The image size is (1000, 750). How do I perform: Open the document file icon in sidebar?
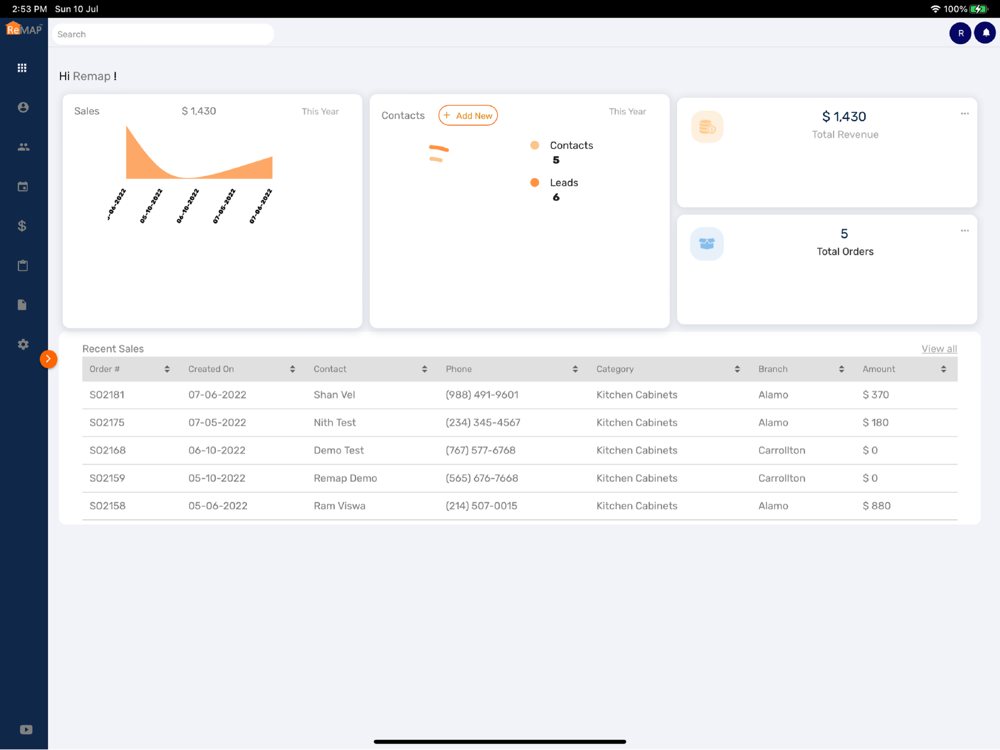coord(22,305)
